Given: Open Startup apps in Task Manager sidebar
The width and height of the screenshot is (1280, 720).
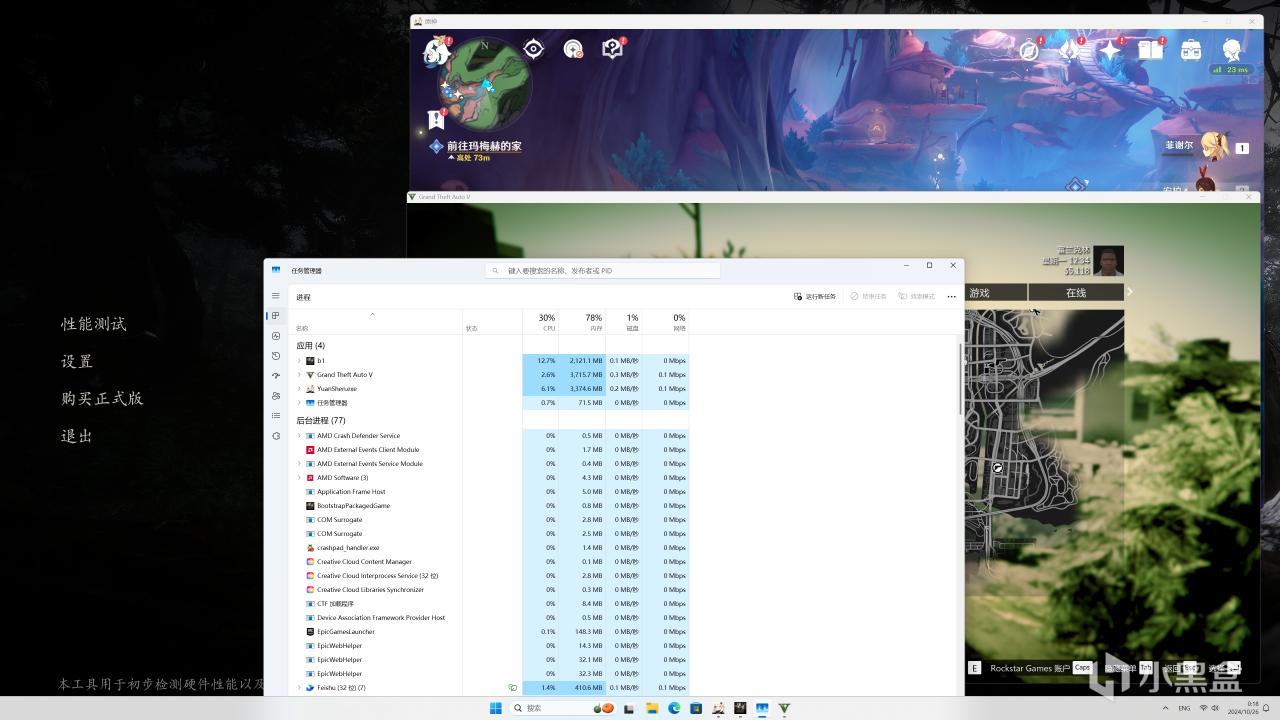Looking at the screenshot, I should (x=276, y=376).
